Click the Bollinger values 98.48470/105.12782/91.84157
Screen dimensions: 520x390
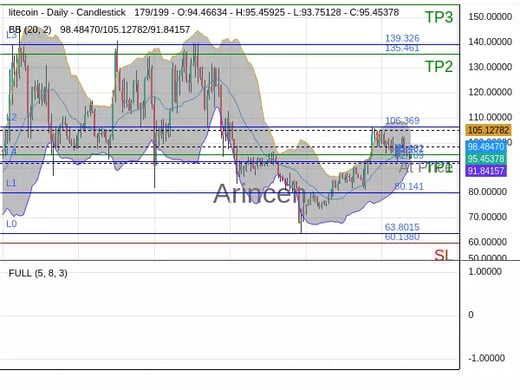click(x=125, y=30)
